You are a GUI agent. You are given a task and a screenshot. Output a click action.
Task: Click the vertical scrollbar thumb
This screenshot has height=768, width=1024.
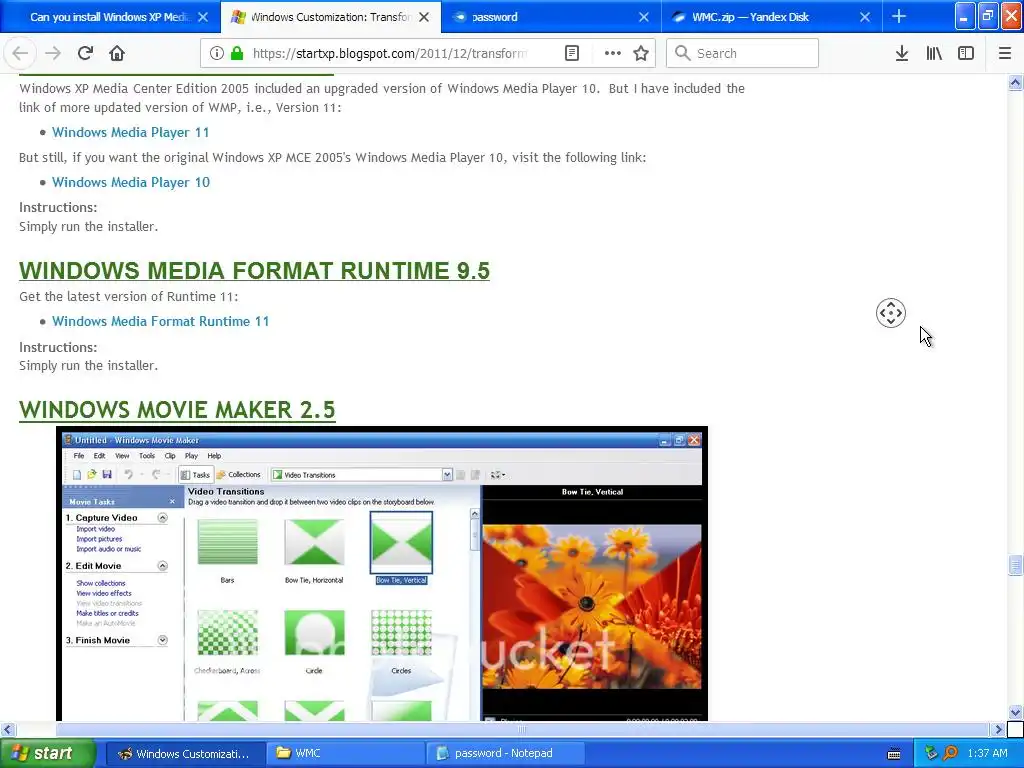point(1015,565)
